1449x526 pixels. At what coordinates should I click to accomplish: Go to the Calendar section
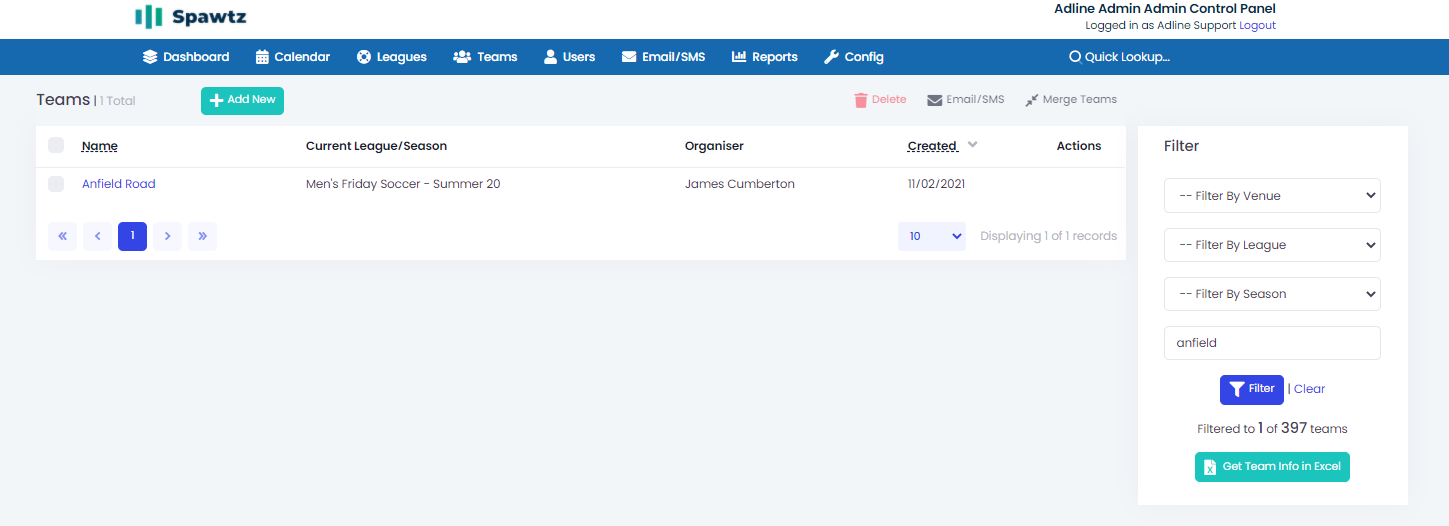292,57
